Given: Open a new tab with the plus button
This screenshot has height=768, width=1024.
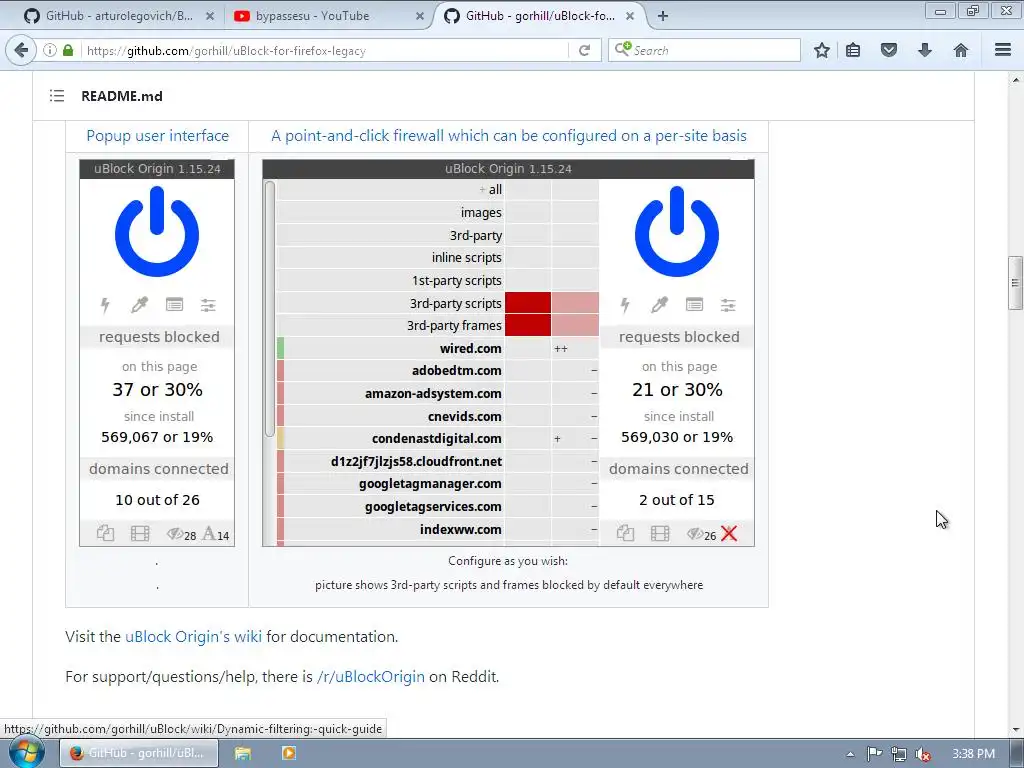Looking at the screenshot, I should coord(663,16).
